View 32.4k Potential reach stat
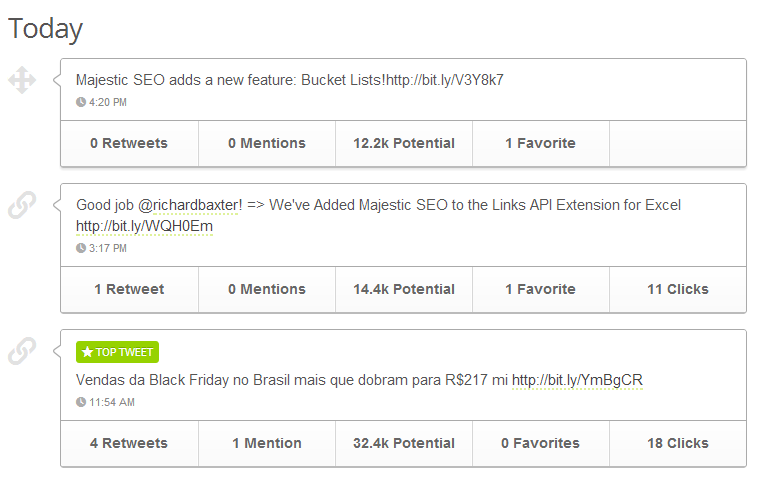Image resolution: width=774 pixels, height=488 pixels. pos(404,443)
